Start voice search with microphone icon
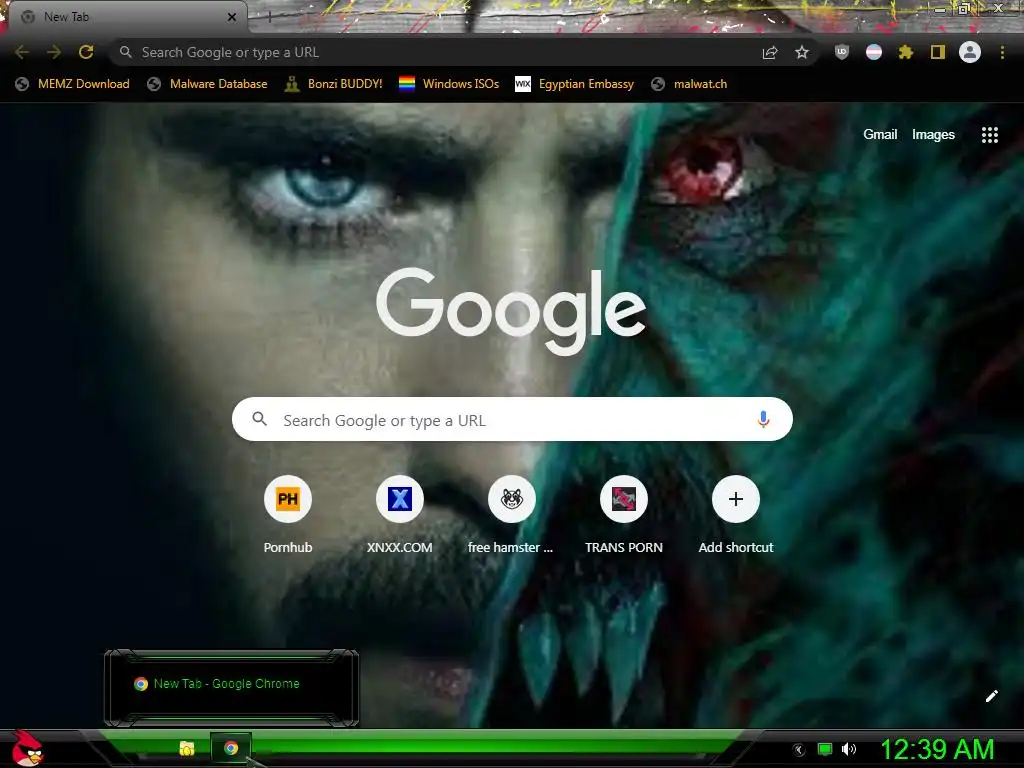Viewport: 1024px width, 768px height. click(x=763, y=419)
